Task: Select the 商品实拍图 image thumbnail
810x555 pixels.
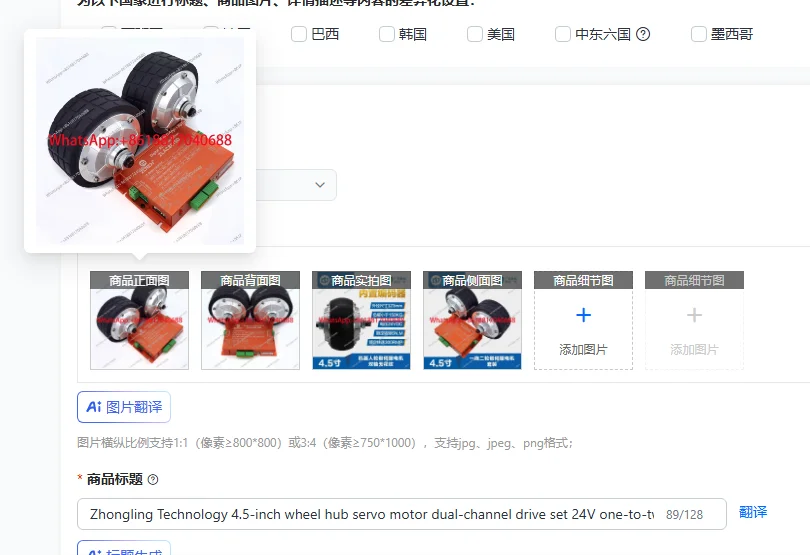Action: (361, 320)
